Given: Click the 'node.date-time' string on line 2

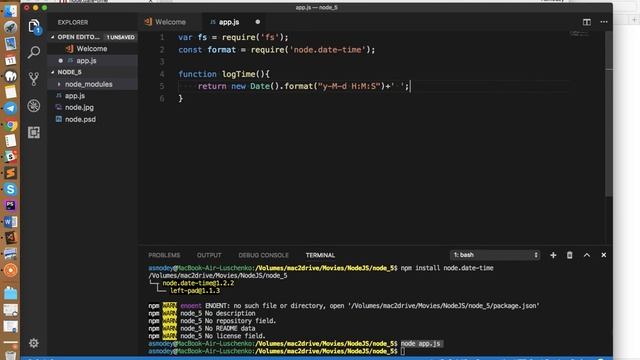Looking at the screenshot, I should 328,50.
